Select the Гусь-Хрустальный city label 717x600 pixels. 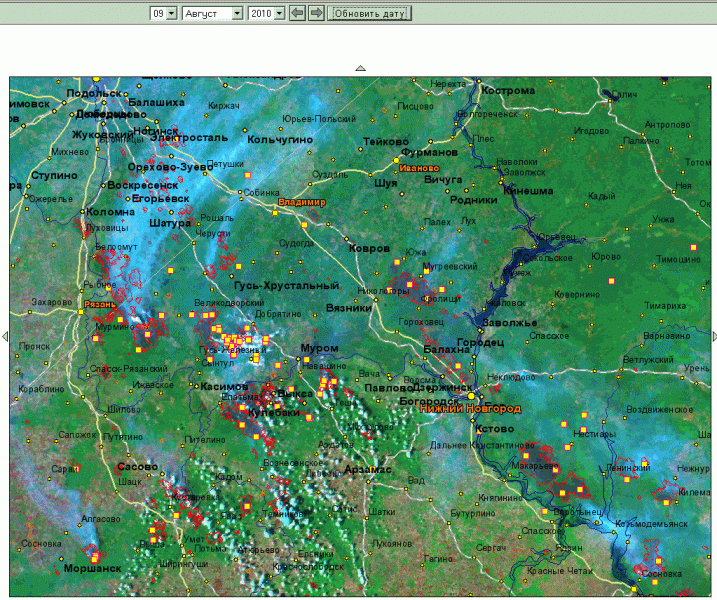(287, 286)
